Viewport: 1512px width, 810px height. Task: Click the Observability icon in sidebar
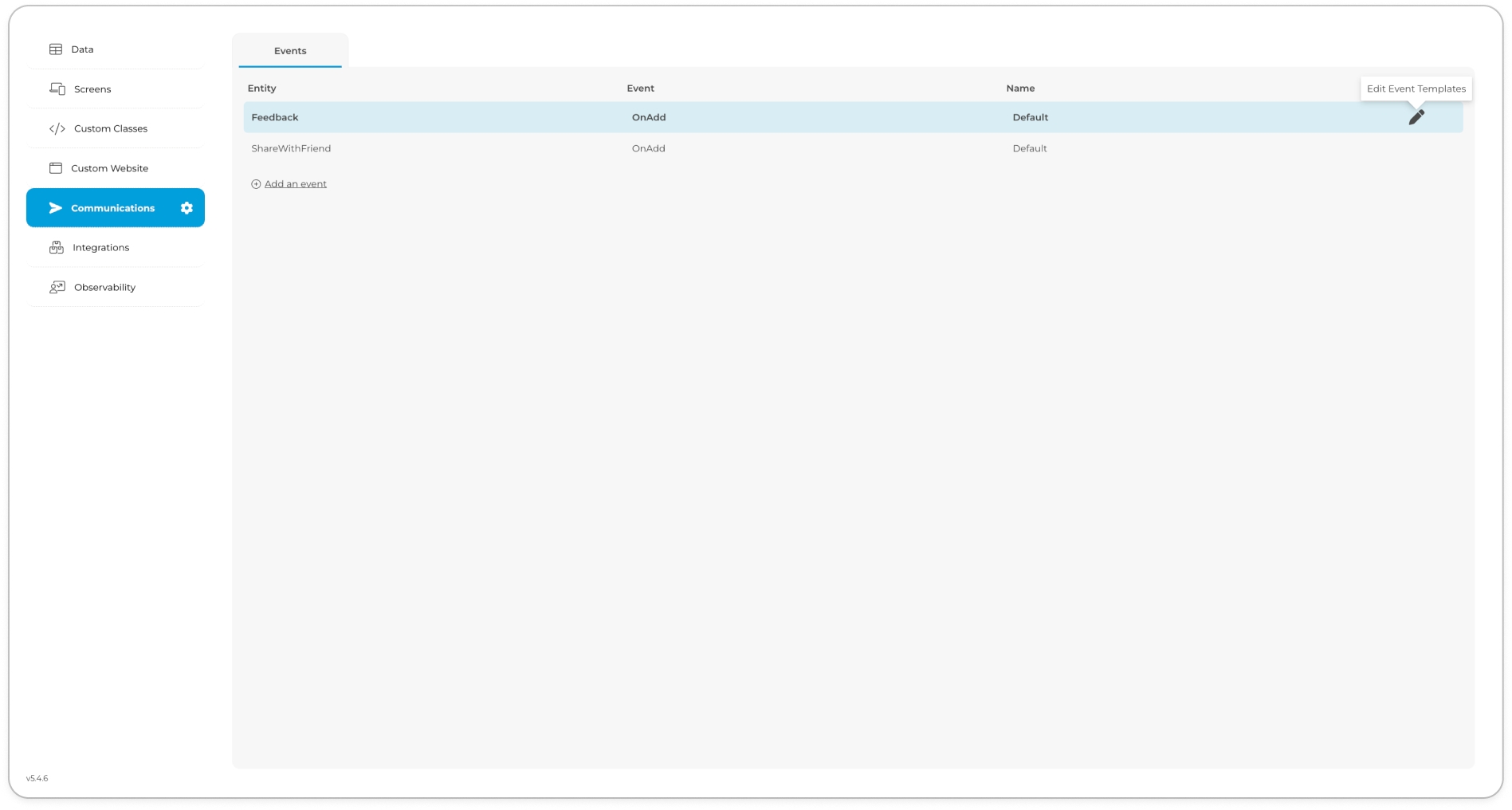57,287
